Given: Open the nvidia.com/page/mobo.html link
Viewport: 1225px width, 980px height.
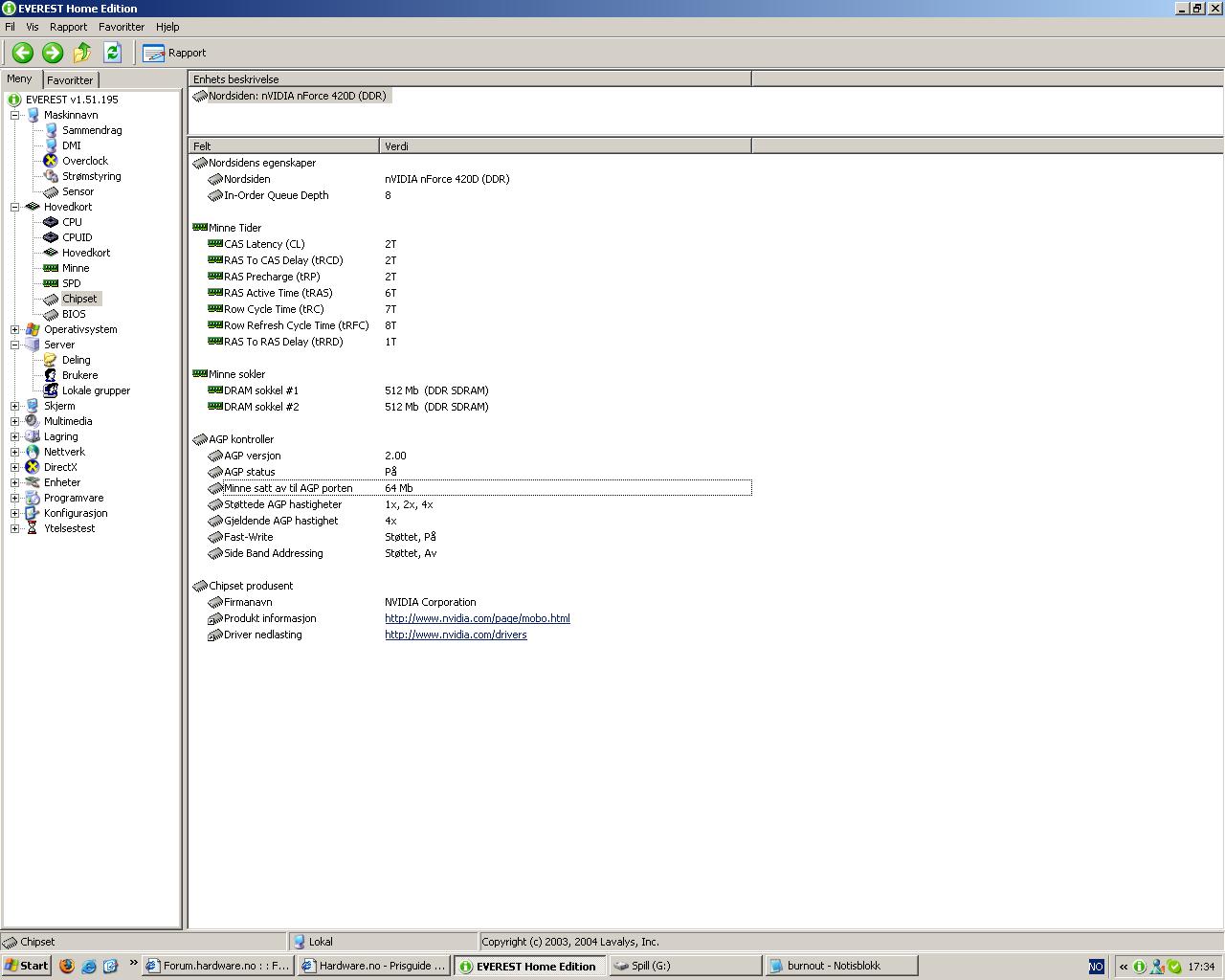Looking at the screenshot, I should pos(477,618).
